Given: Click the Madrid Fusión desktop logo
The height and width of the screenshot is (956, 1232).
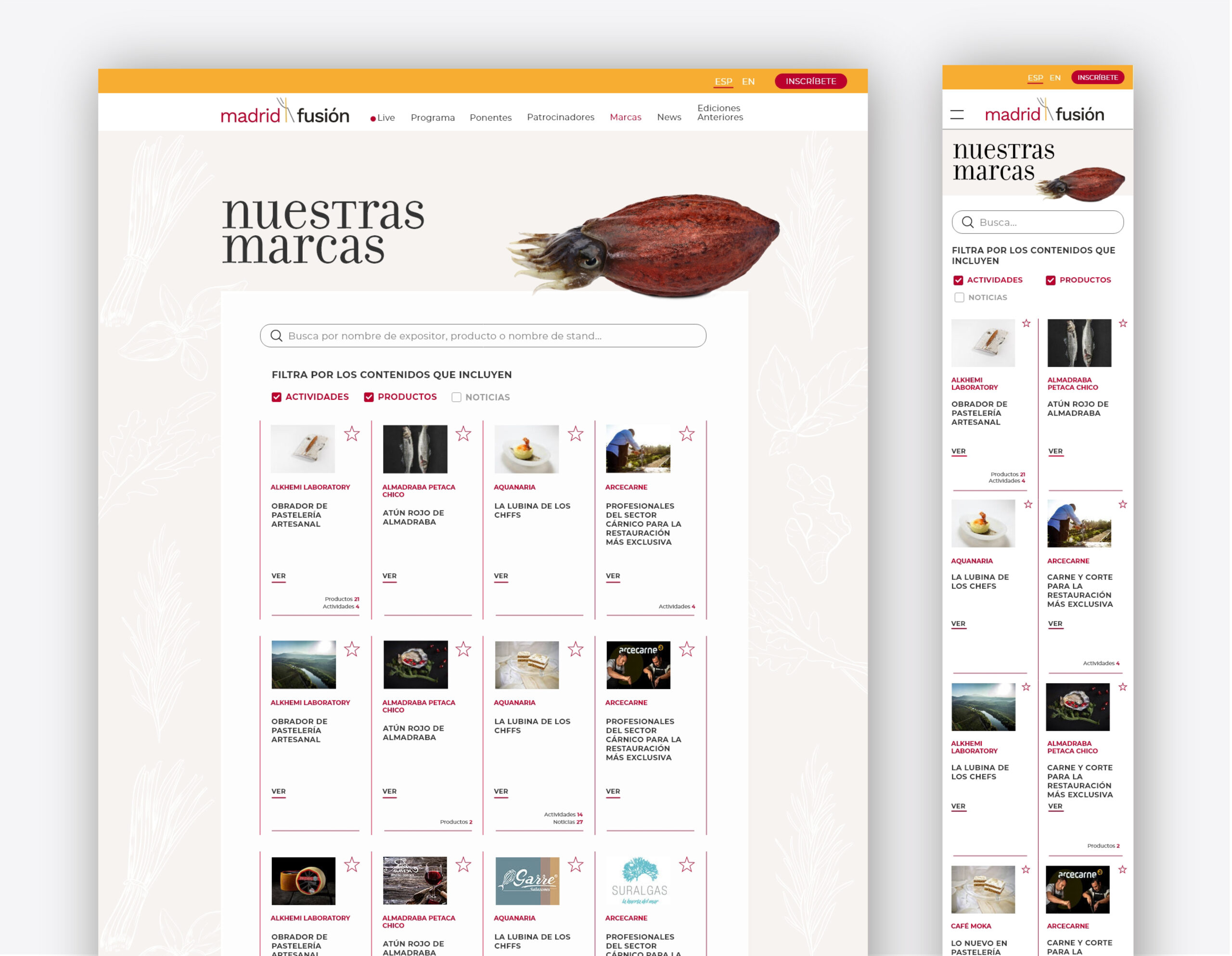Looking at the screenshot, I should coord(285,112).
